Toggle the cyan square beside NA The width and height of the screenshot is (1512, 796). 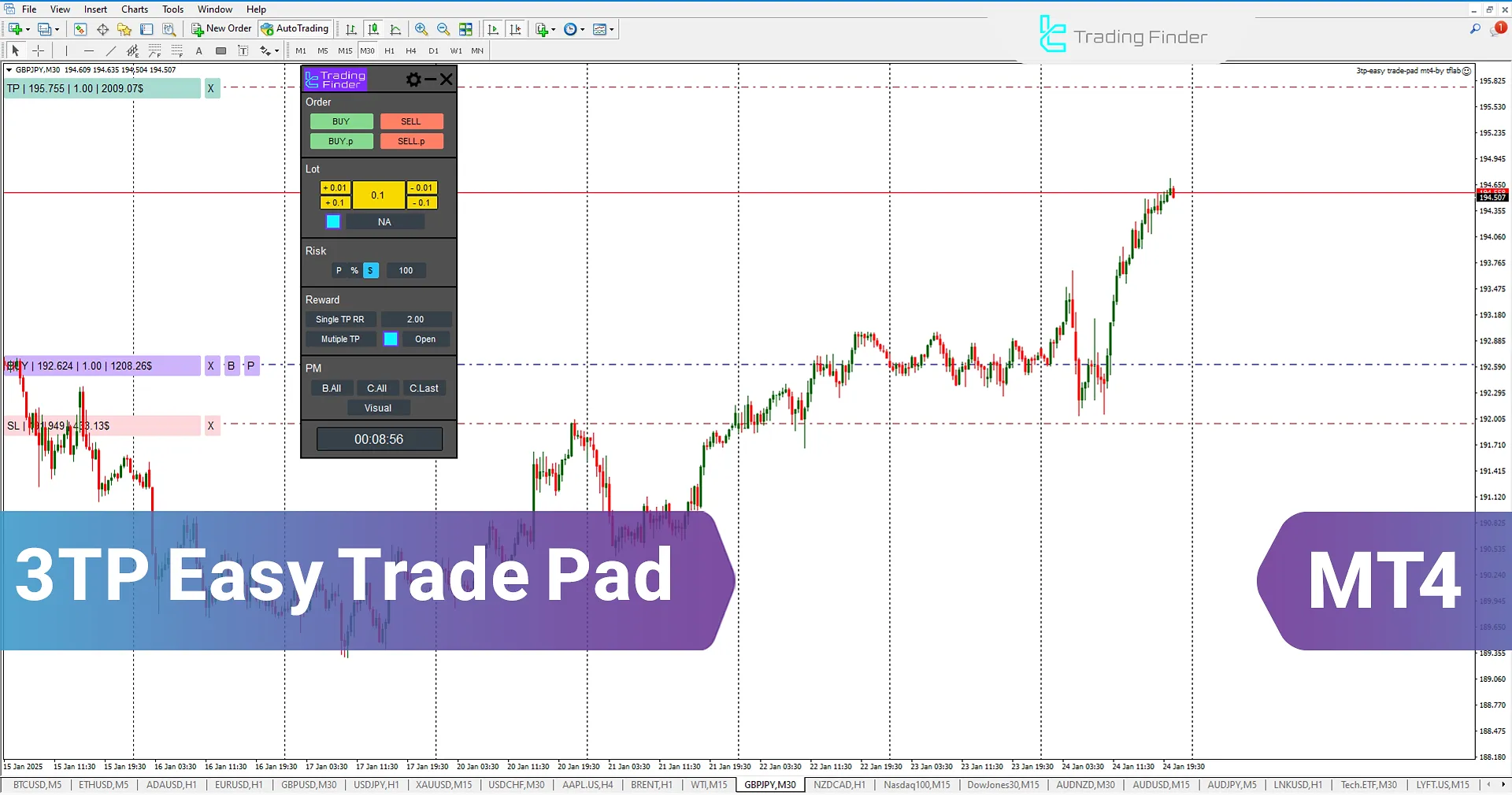click(x=333, y=222)
